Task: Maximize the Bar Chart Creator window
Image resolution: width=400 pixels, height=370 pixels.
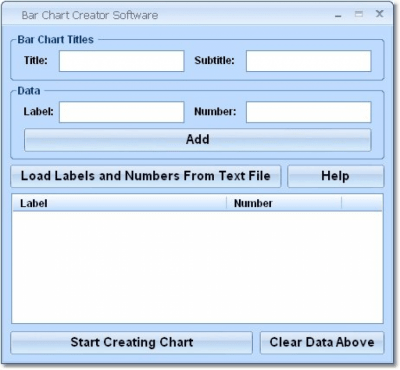Action: pos(359,14)
